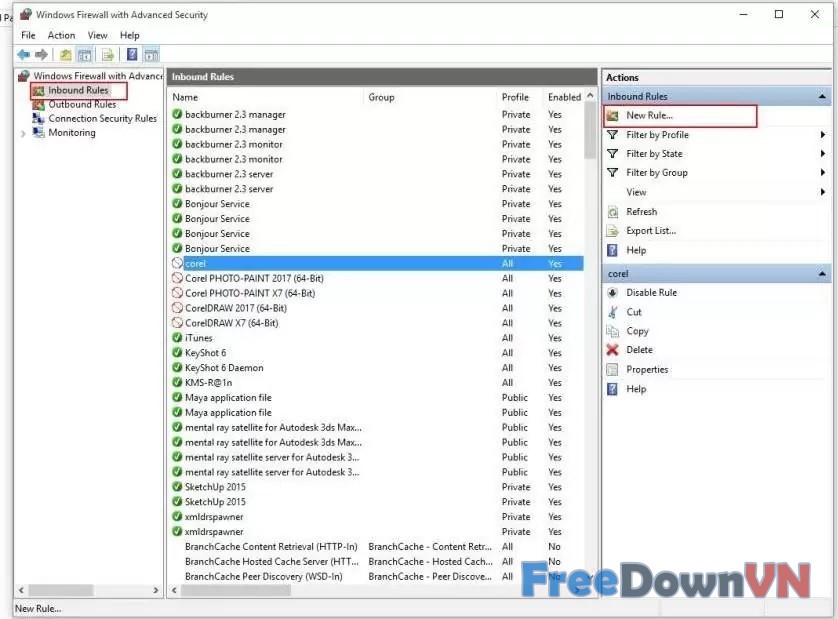
Task: Click the Forward arrow toolbar icon
Action: pyautogui.click(x=41, y=54)
